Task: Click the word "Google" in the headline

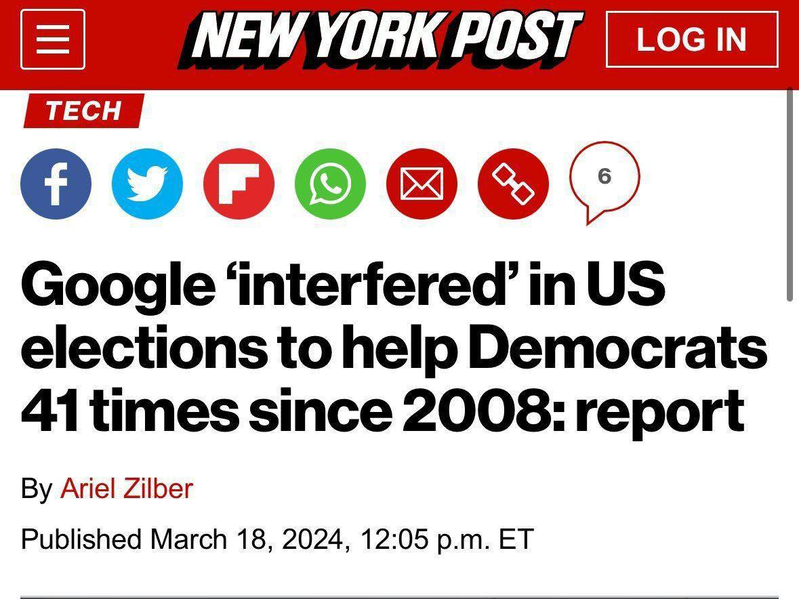Action: pos(118,285)
